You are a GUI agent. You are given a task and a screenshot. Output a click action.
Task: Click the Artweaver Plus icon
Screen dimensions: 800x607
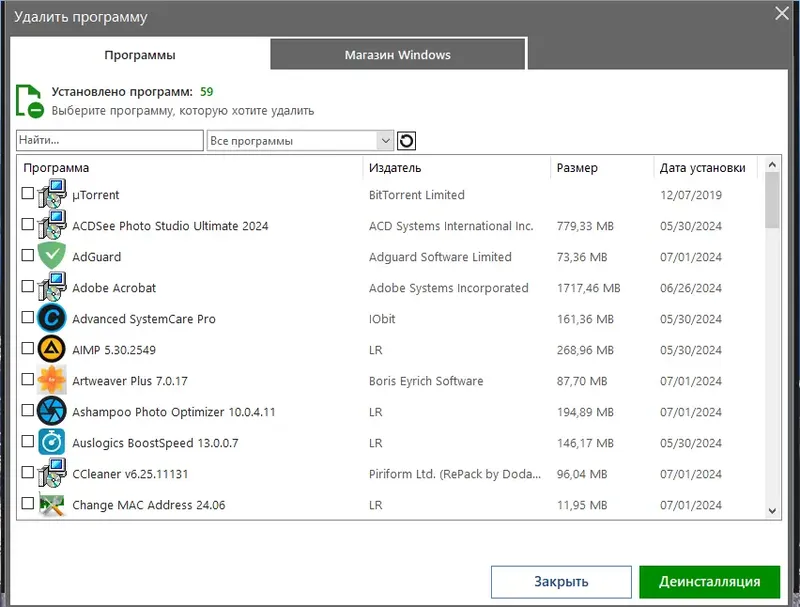click(51, 381)
